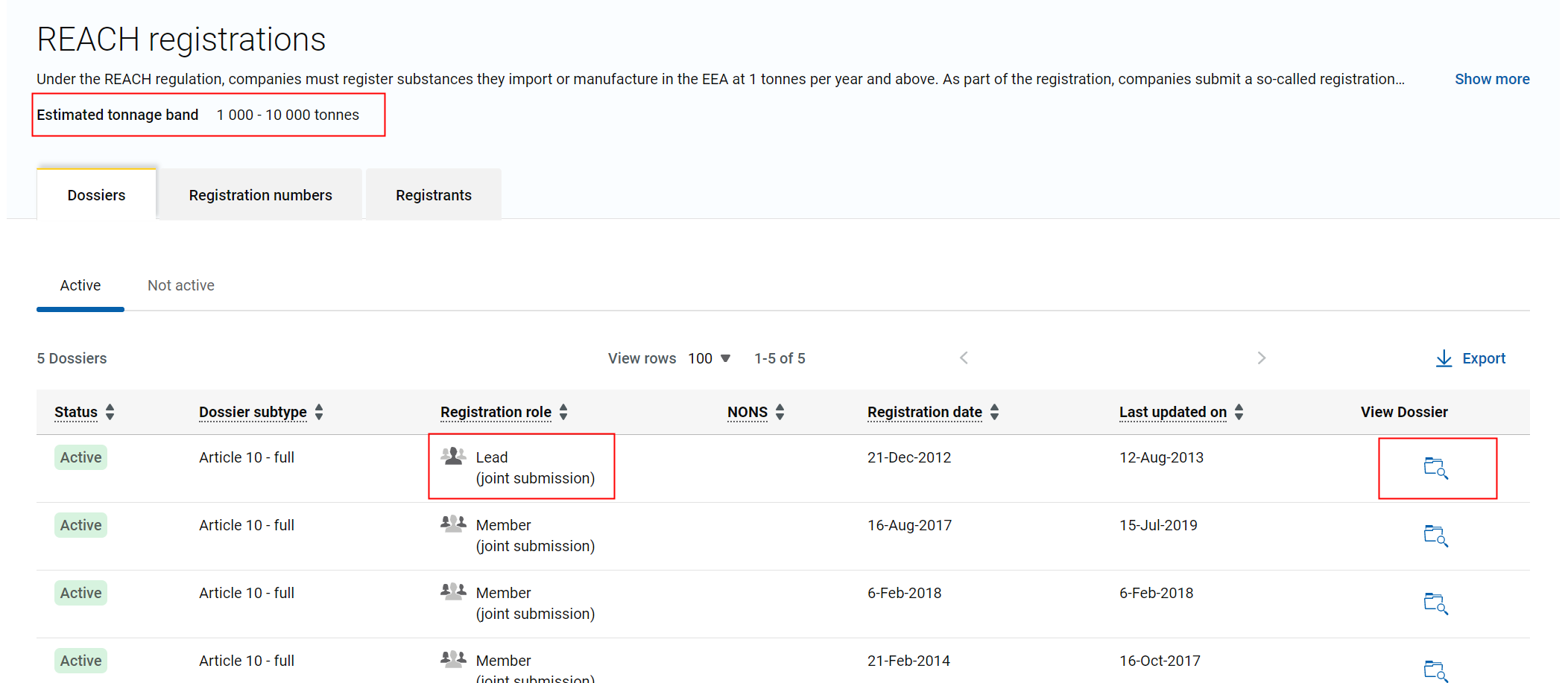The width and height of the screenshot is (1568, 683).
Task: Sort by NONS column arrows
Action: coord(780,412)
